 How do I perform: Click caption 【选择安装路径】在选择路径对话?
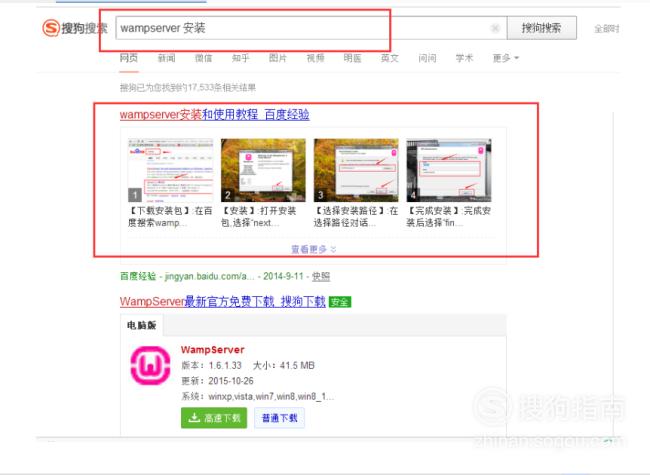tap(356, 217)
